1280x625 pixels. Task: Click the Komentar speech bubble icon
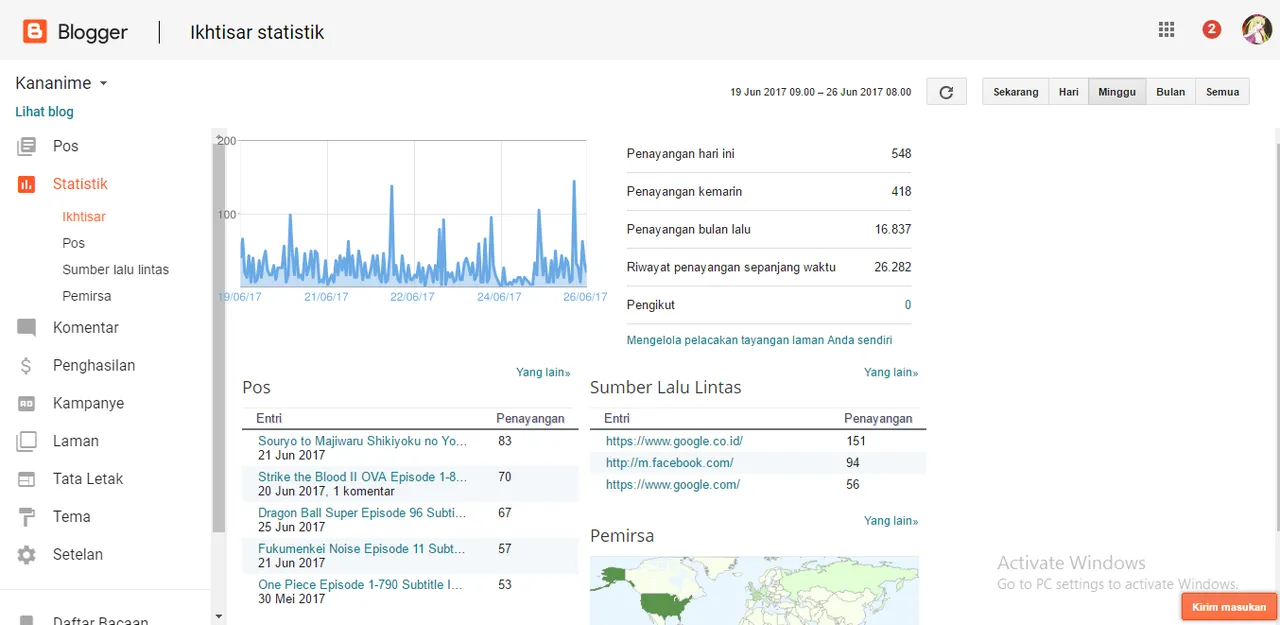pos(27,328)
